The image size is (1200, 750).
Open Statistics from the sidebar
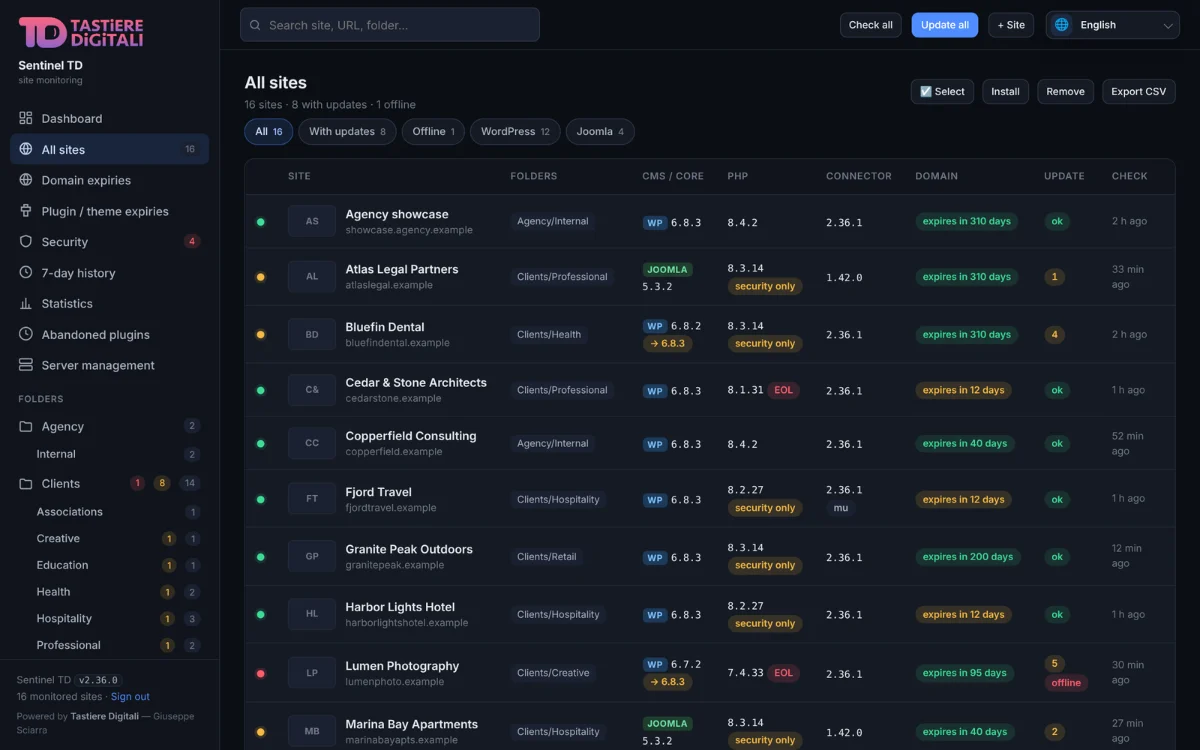pyautogui.click(x=109, y=304)
